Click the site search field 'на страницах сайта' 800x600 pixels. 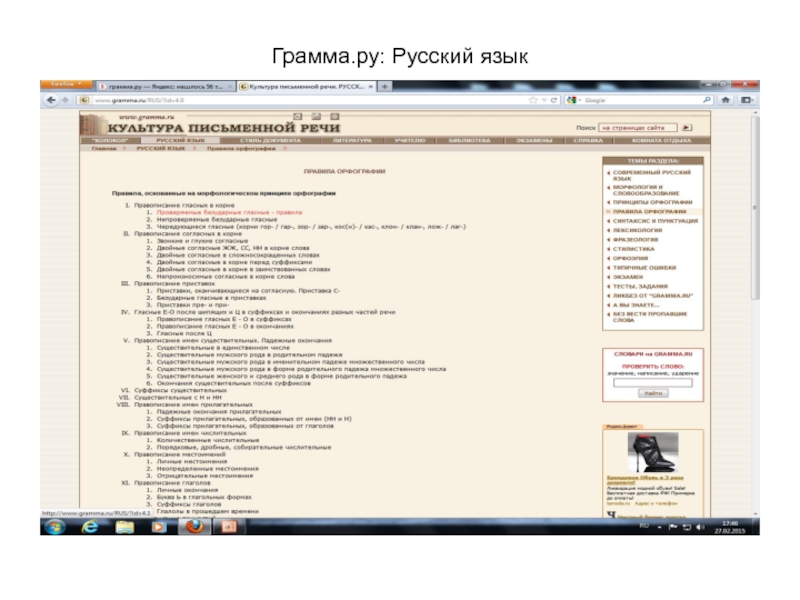(x=638, y=128)
